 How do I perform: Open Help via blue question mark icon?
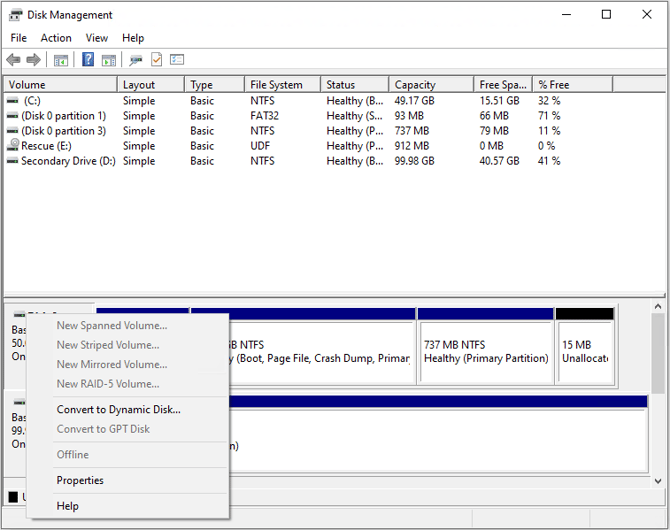pyautogui.click(x=88, y=59)
